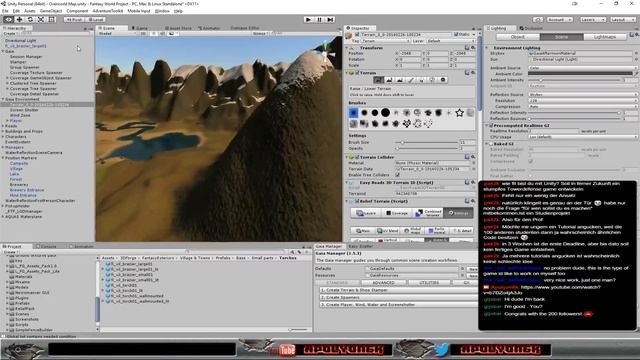Screen dimensions: 640x360
Task: Switch to the Game tab
Action: point(140,28)
